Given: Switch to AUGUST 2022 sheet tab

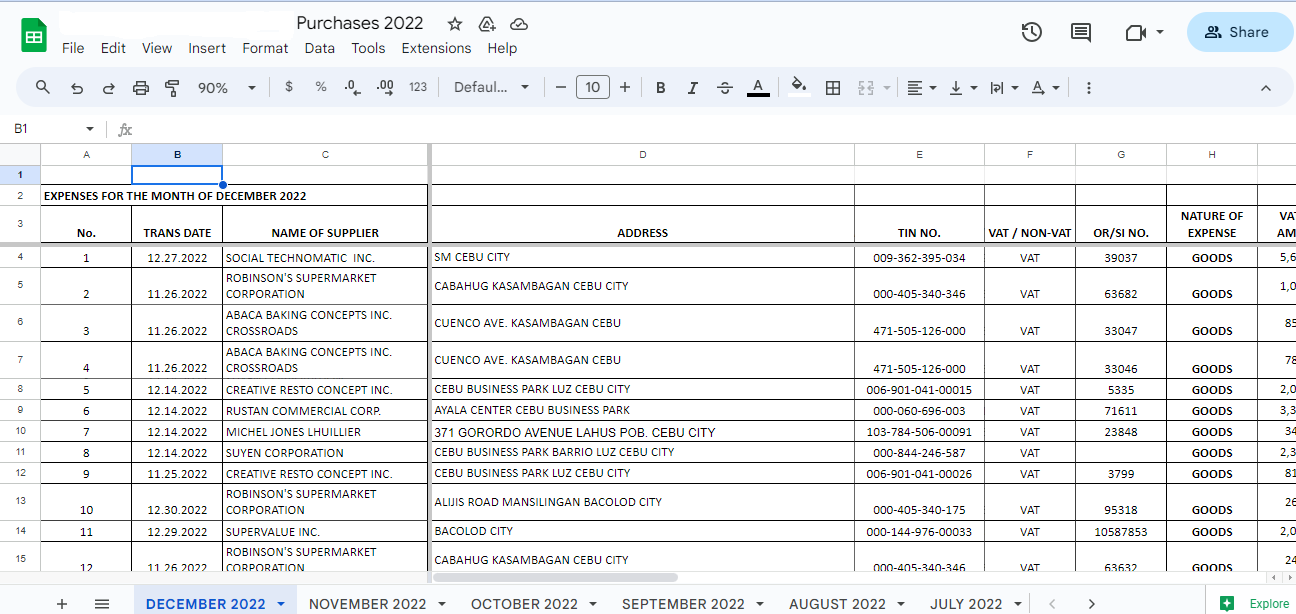Looking at the screenshot, I should click(837, 603).
